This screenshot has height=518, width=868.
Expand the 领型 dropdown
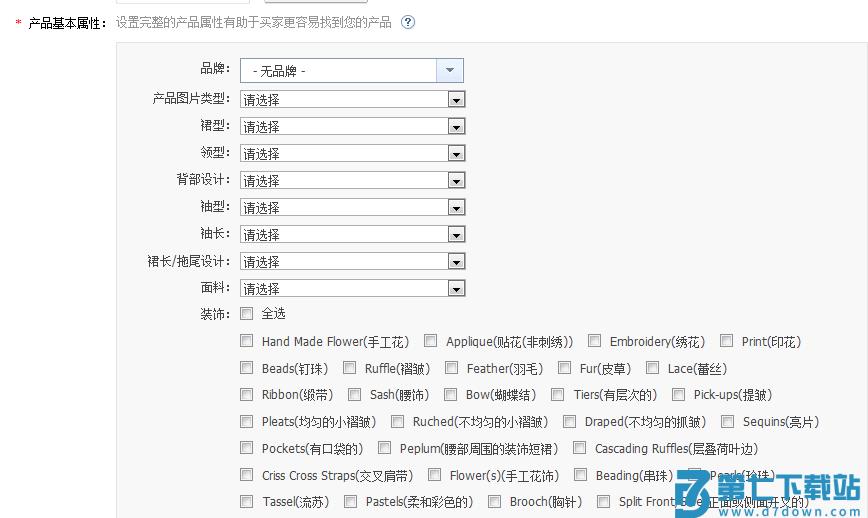[x=352, y=153]
